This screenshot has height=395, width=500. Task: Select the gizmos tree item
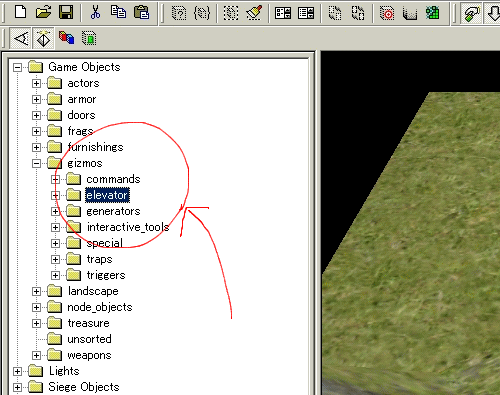pyautogui.click(x=85, y=163)
